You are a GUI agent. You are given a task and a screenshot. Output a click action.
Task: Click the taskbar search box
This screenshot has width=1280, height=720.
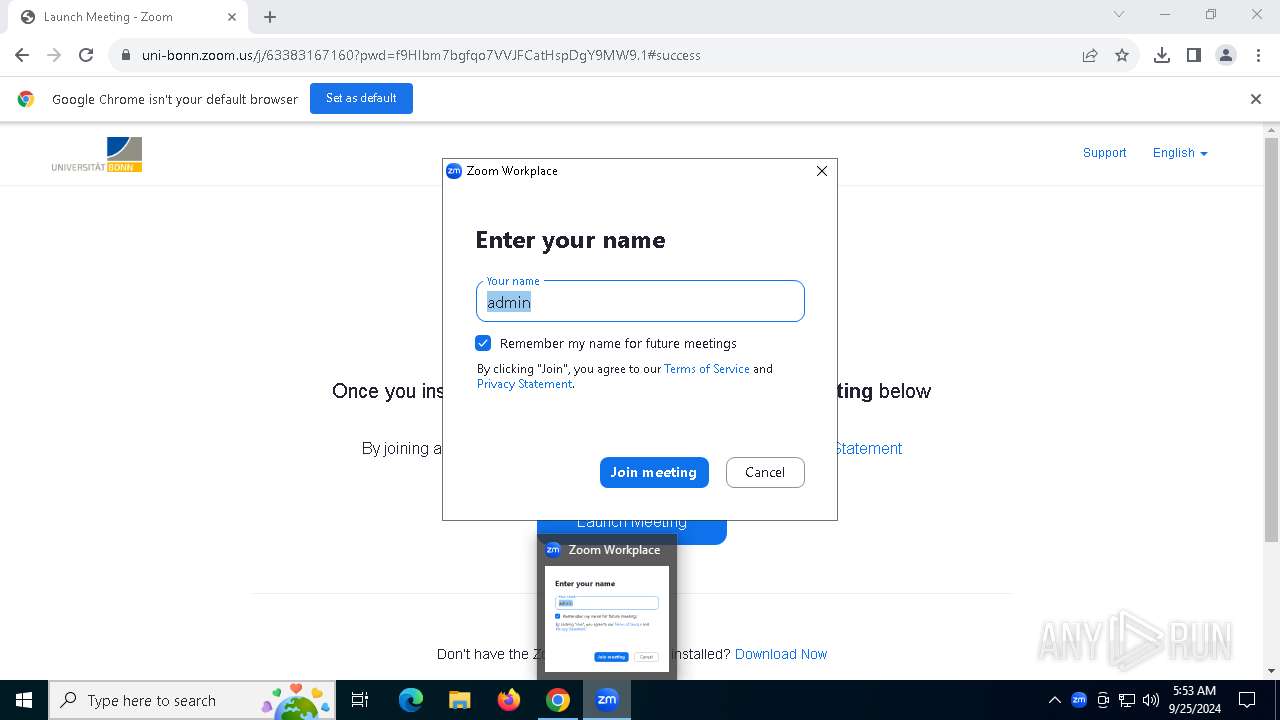[x=193, y=700]
